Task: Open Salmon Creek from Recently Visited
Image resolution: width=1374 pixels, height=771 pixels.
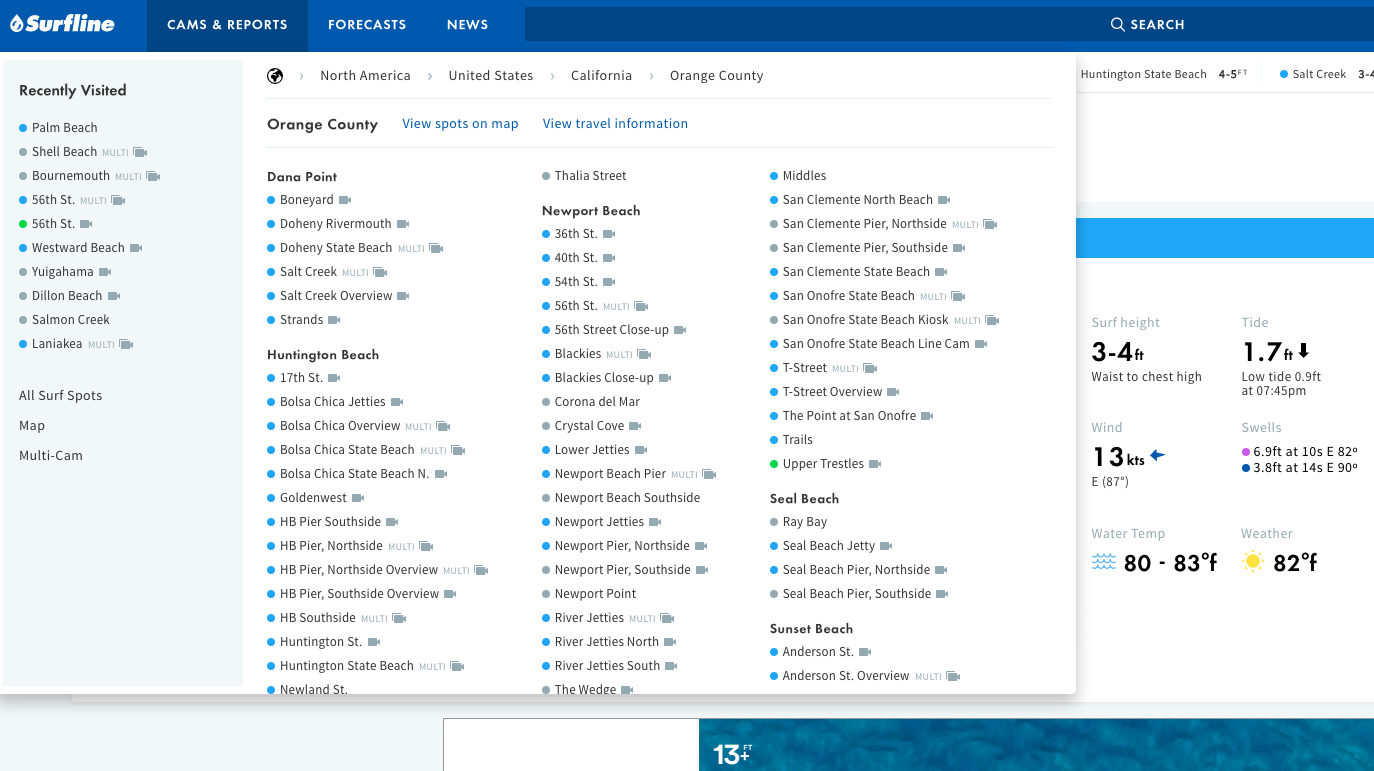Action: tap(70, 320)
